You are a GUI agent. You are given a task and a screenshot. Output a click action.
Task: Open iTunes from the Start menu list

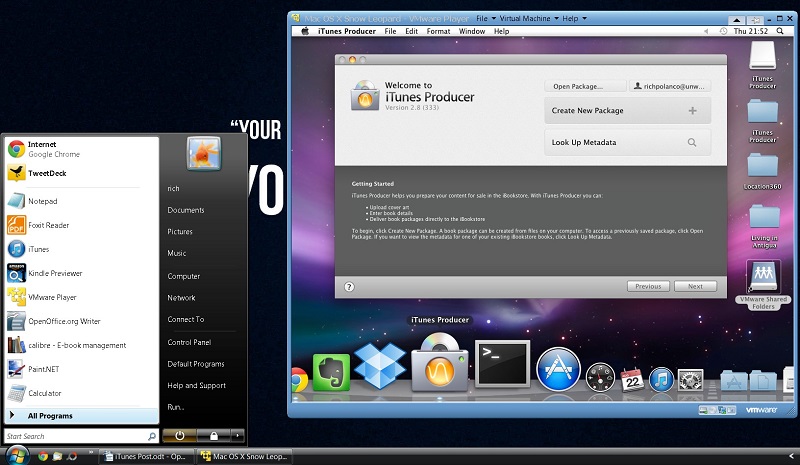coord(82,249)
